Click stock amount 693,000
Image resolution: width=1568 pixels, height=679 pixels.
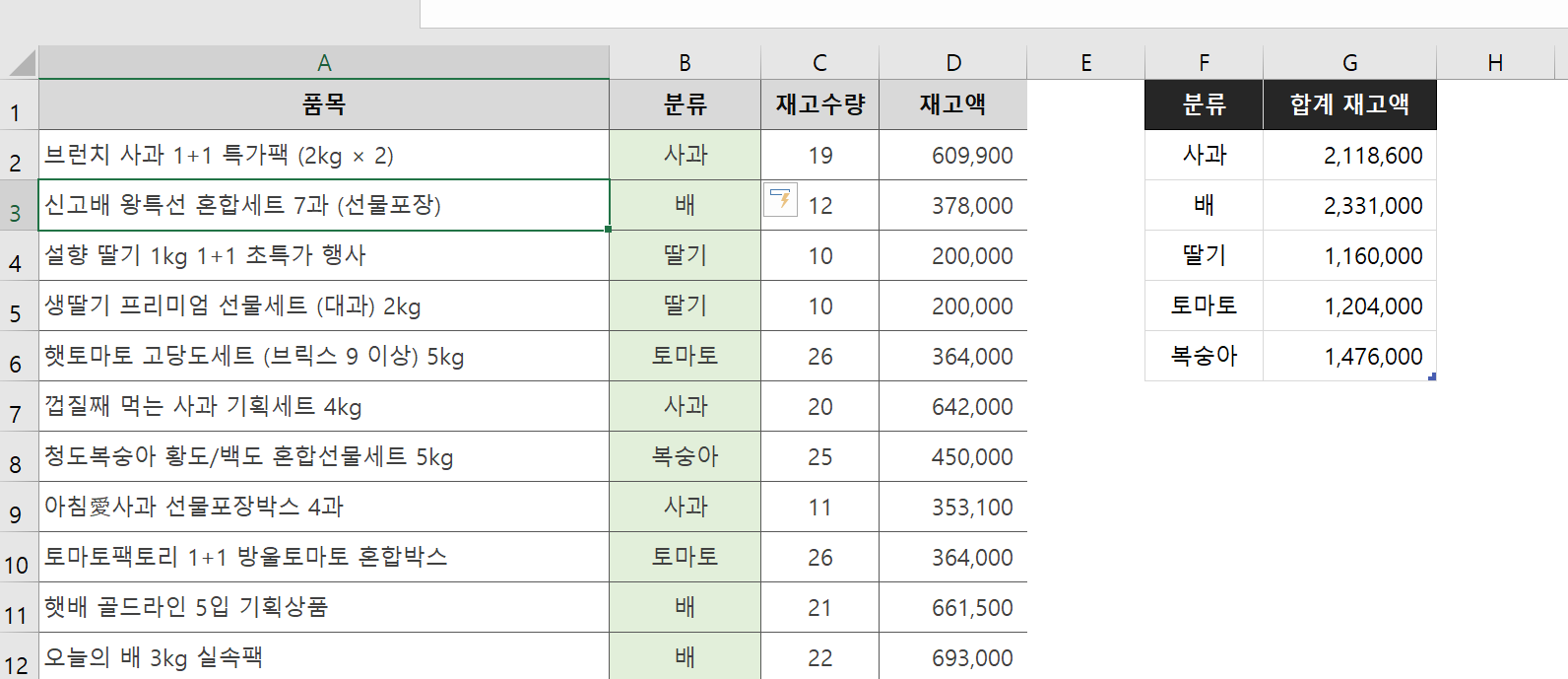coord(953,656)
